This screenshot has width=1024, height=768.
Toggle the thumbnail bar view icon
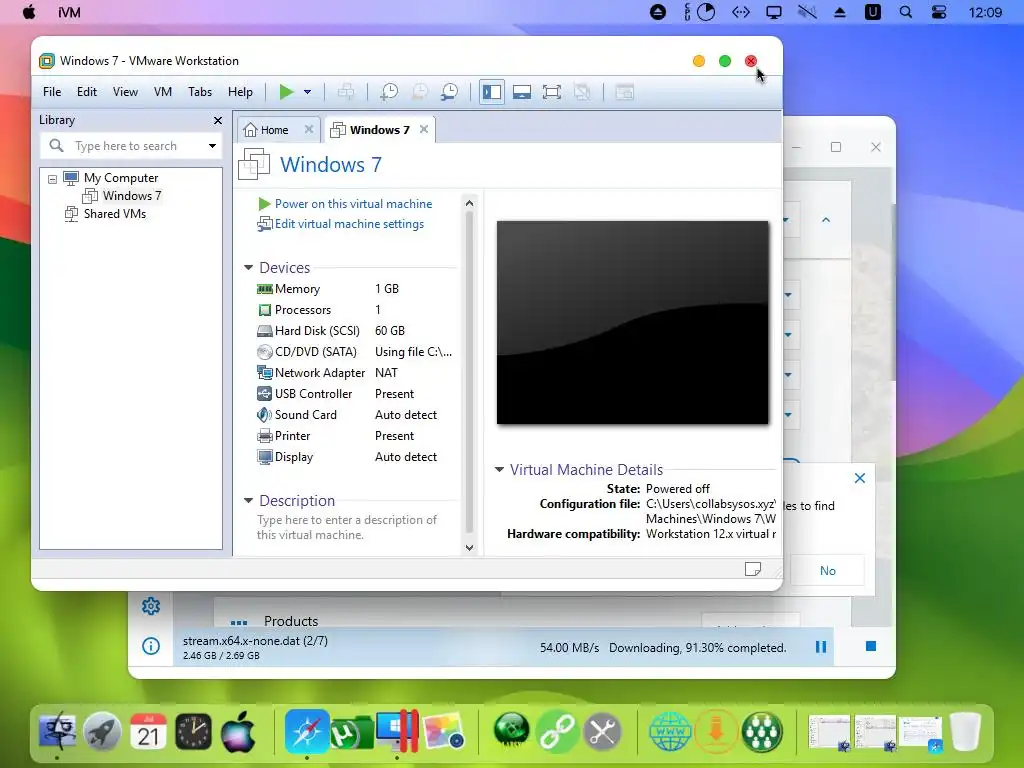pyautogui.click(x=522, y=92)
